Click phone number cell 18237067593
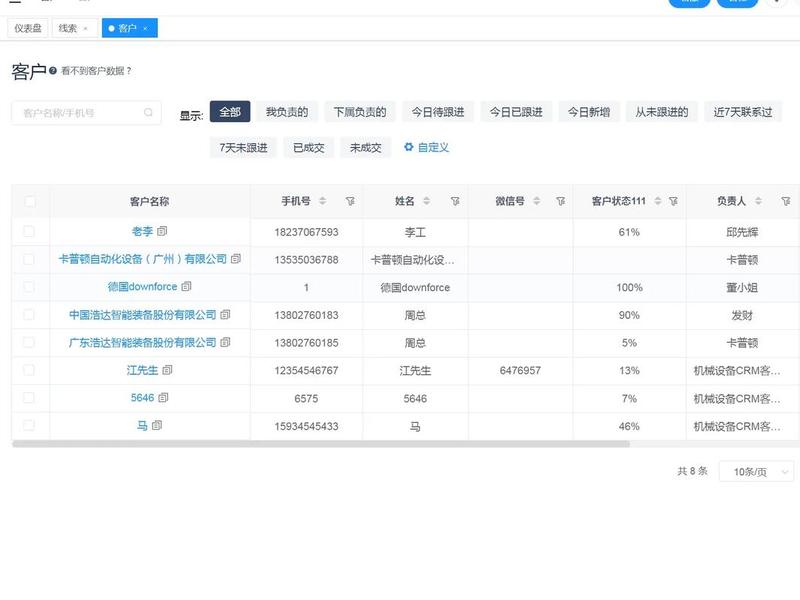 pyautogui.click(x=306, y=232)
